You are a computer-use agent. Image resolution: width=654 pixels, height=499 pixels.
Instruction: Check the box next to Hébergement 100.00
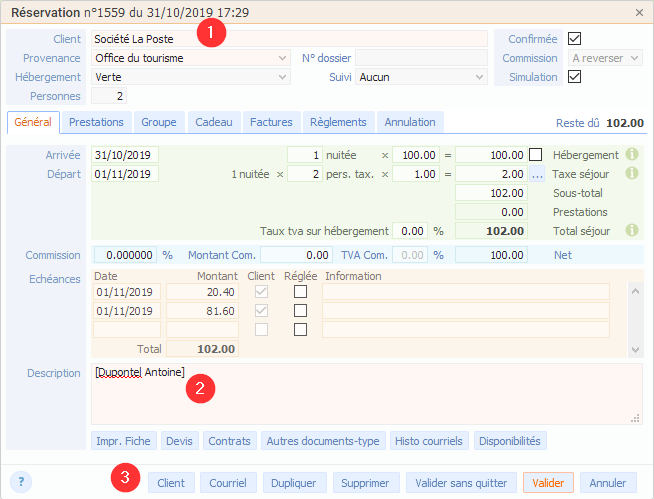tap(537, 155)
